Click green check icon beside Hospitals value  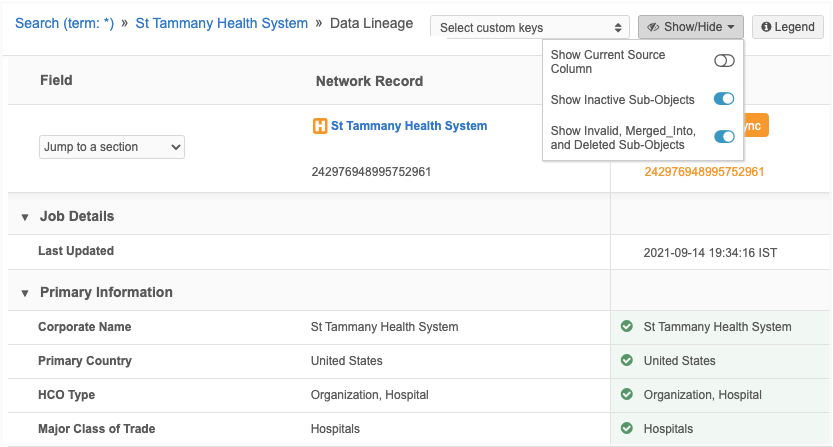(627, 429)
